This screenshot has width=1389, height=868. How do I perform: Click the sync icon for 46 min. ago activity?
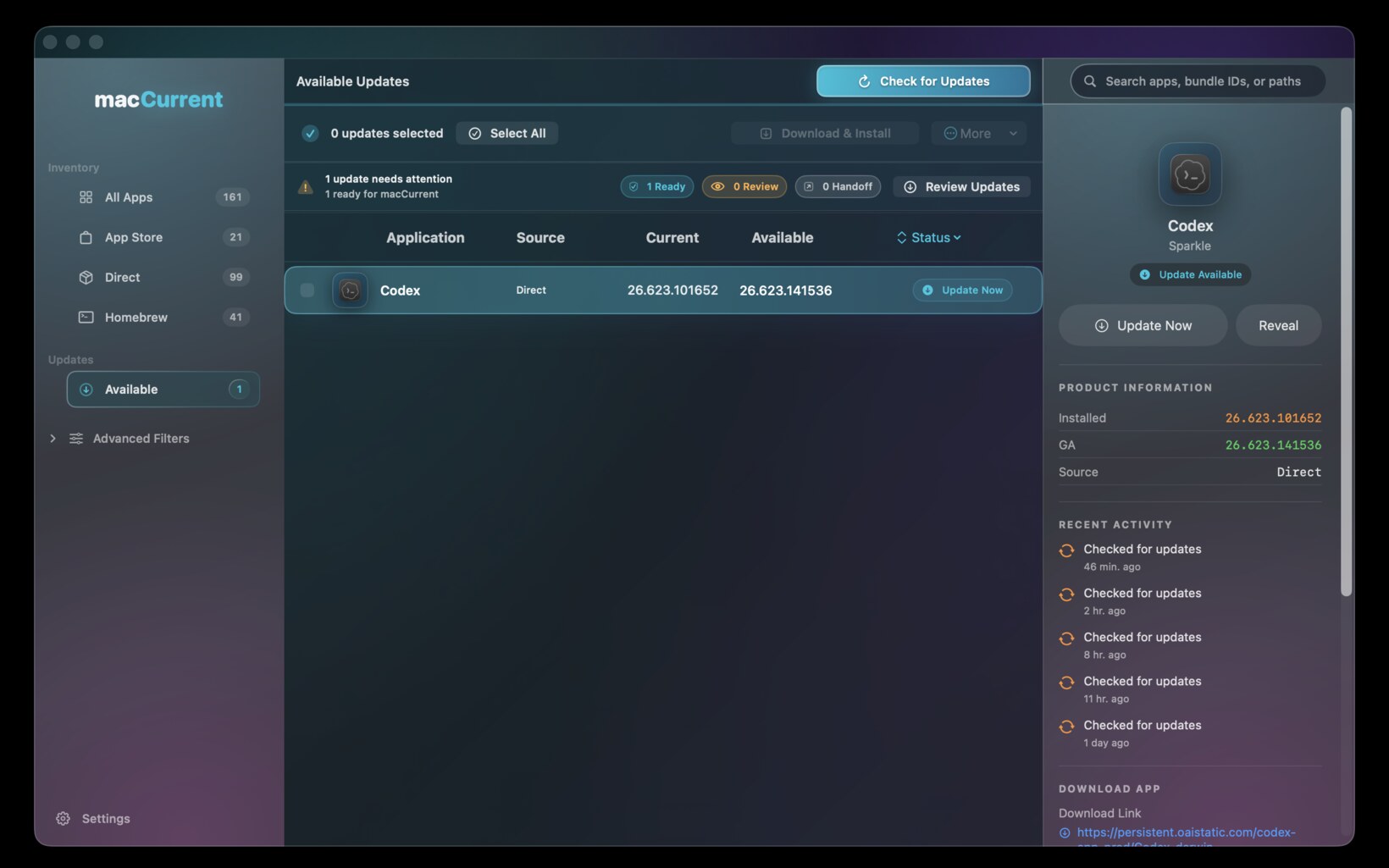(1066, 550)
